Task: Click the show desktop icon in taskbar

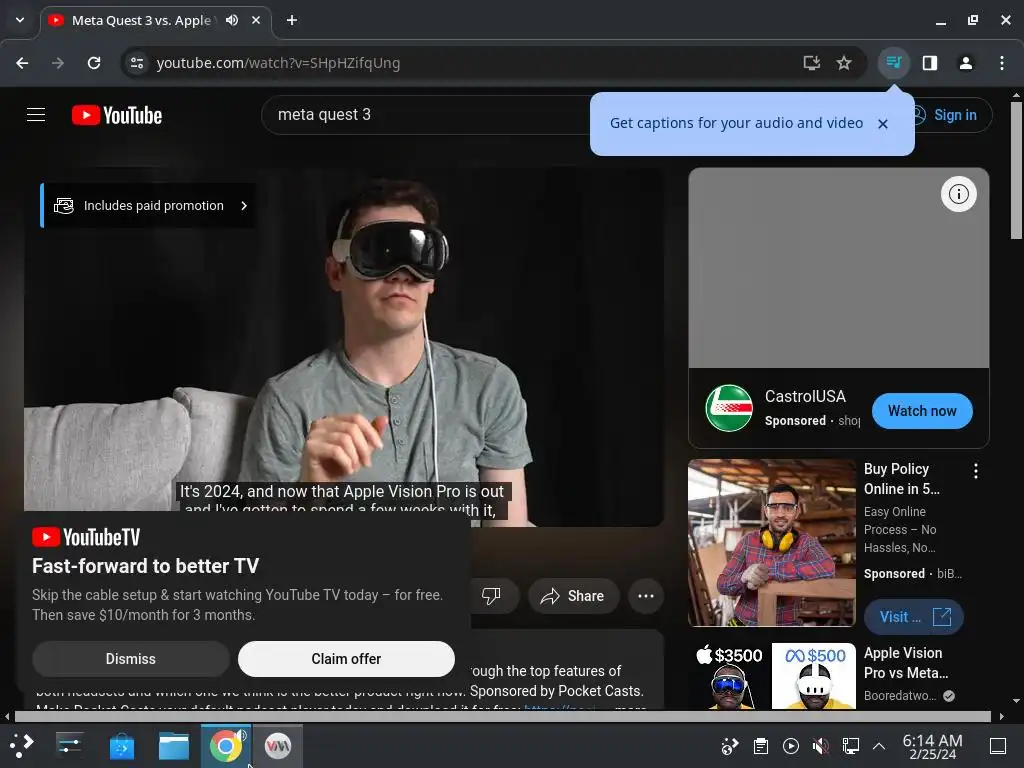Action: [x=997, y=746]
